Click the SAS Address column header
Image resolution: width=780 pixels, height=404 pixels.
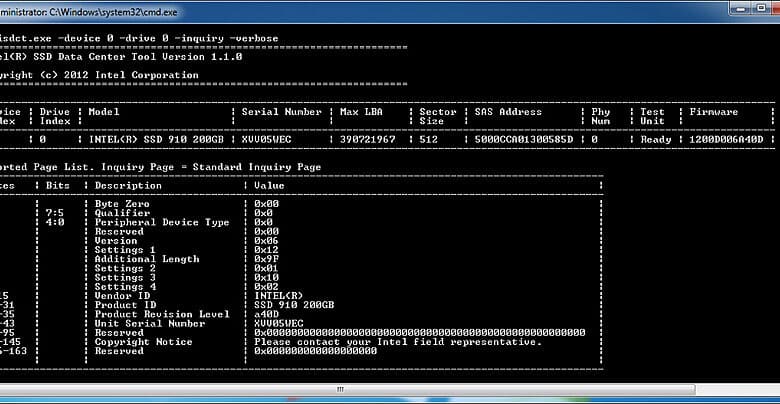click(x=508, y=112)
